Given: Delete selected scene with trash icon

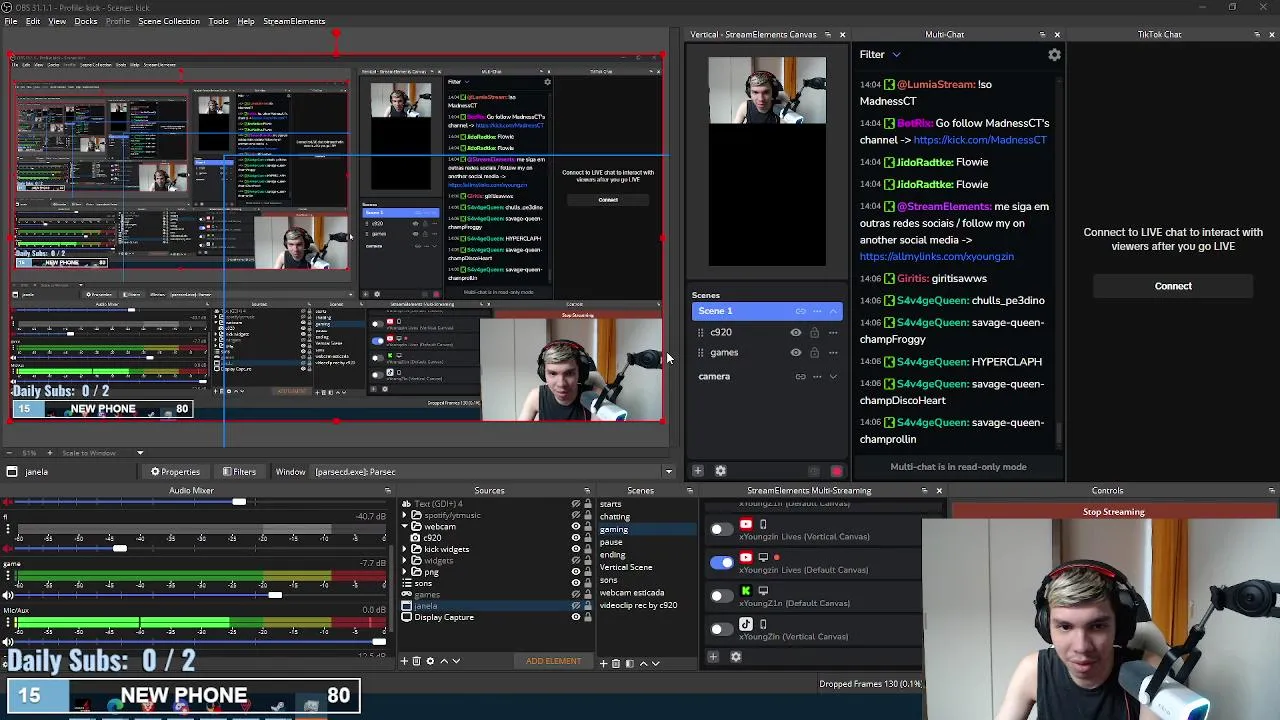Looking at the screenshot, I should [x=616, y=663].
